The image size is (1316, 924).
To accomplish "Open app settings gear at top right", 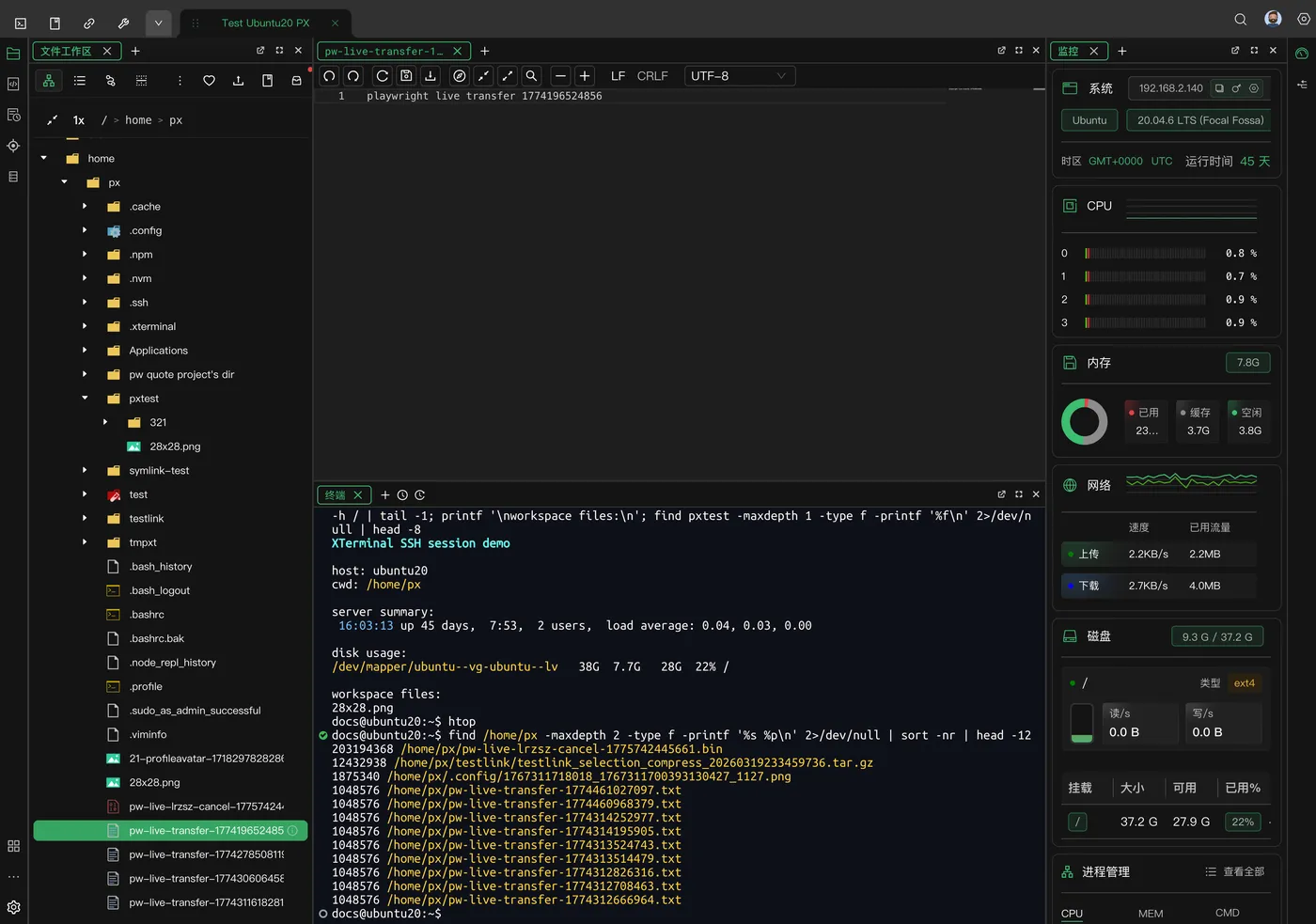I will (x=1303, y=19).
